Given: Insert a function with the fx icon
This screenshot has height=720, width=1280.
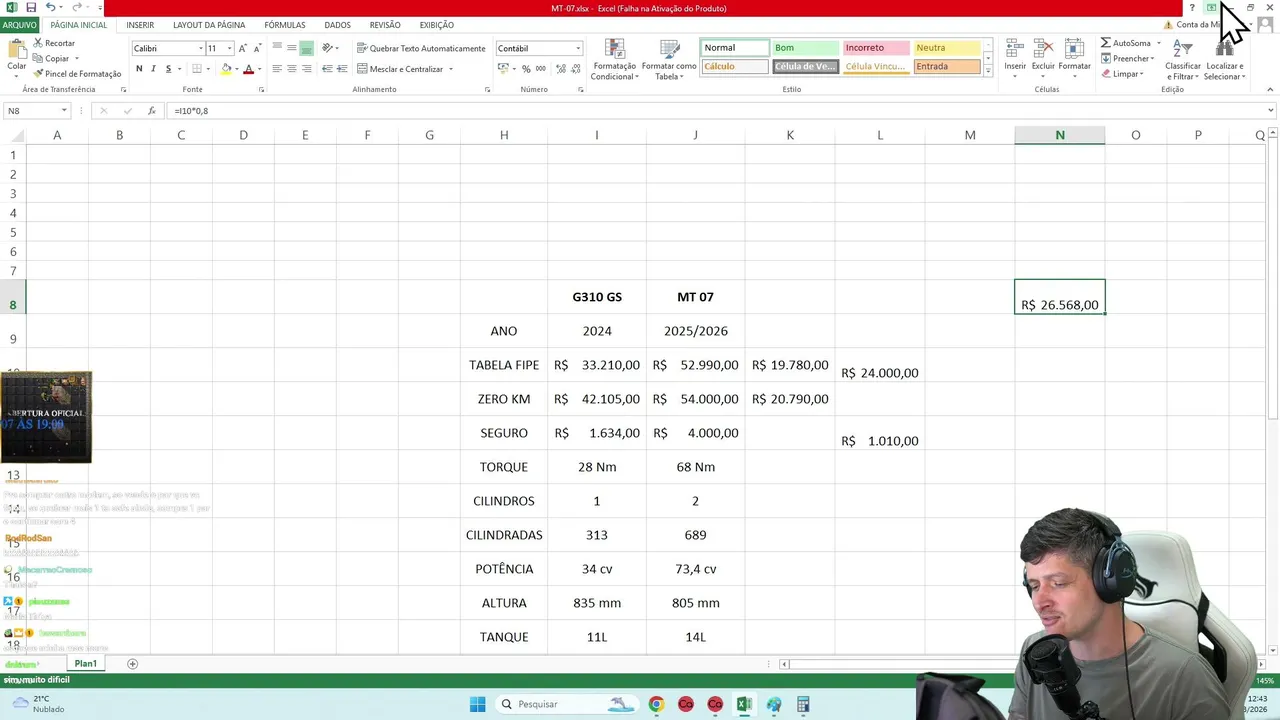Looking at the screenshot, I should [152, 111].
